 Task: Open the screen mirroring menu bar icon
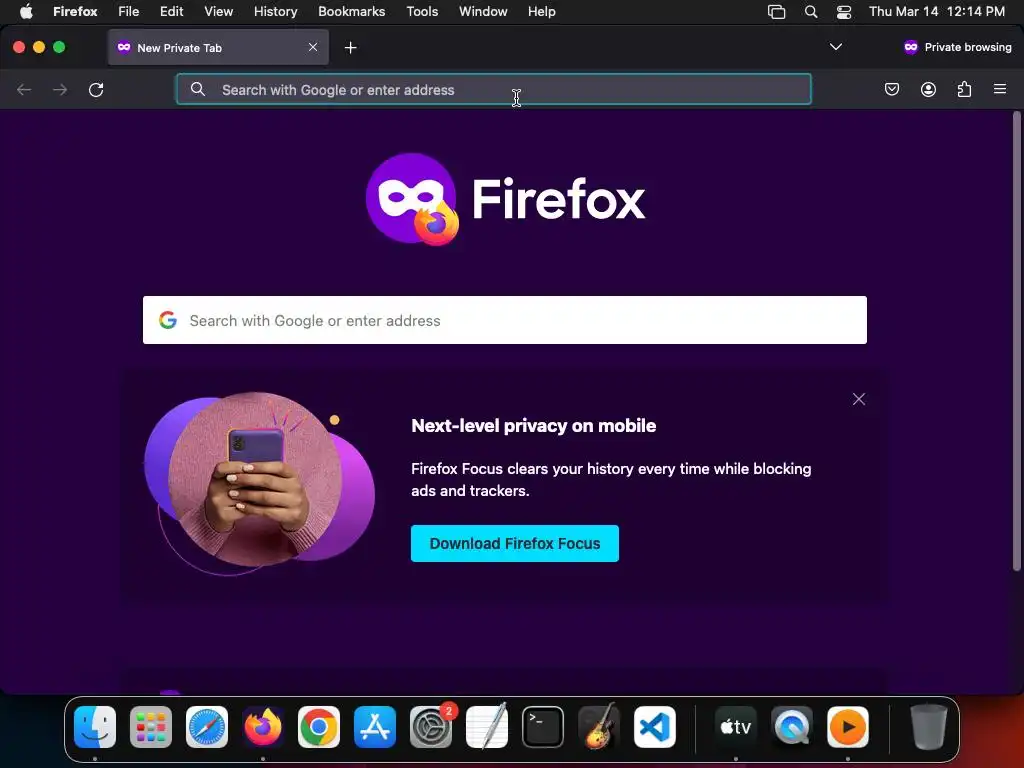tap(776, 12)
